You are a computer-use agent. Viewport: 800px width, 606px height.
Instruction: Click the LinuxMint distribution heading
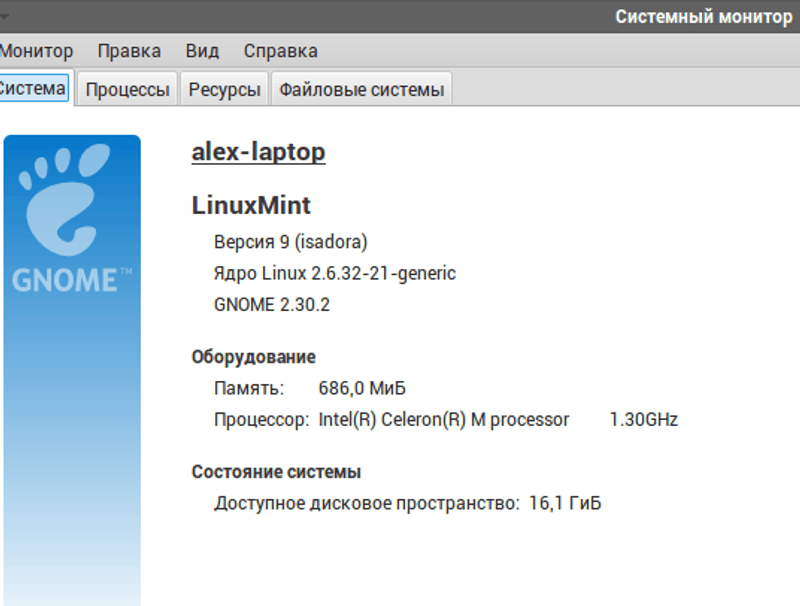pyautogui.click(x=251, y=206)
